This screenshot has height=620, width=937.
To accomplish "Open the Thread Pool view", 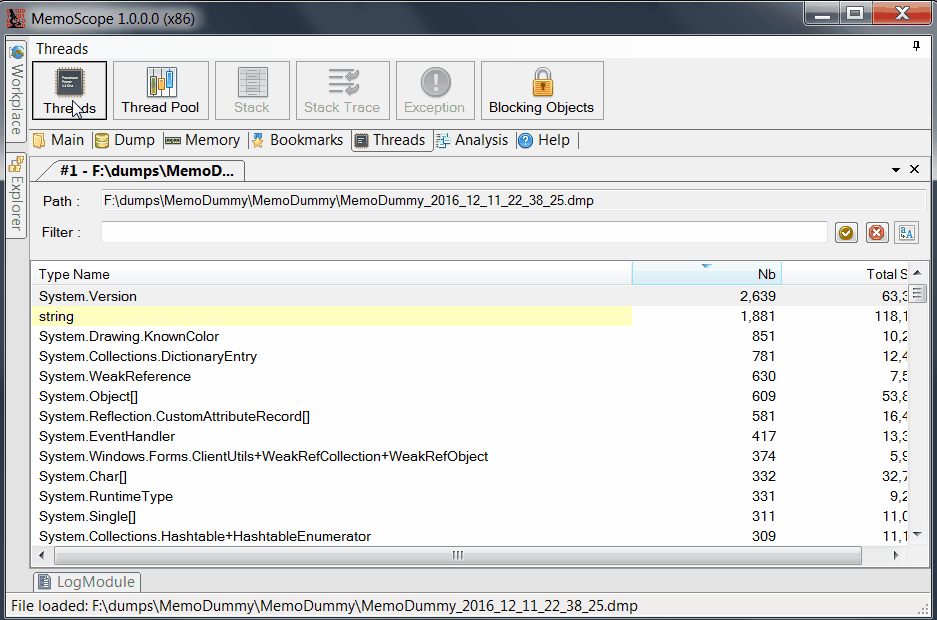I will [160, 90].
